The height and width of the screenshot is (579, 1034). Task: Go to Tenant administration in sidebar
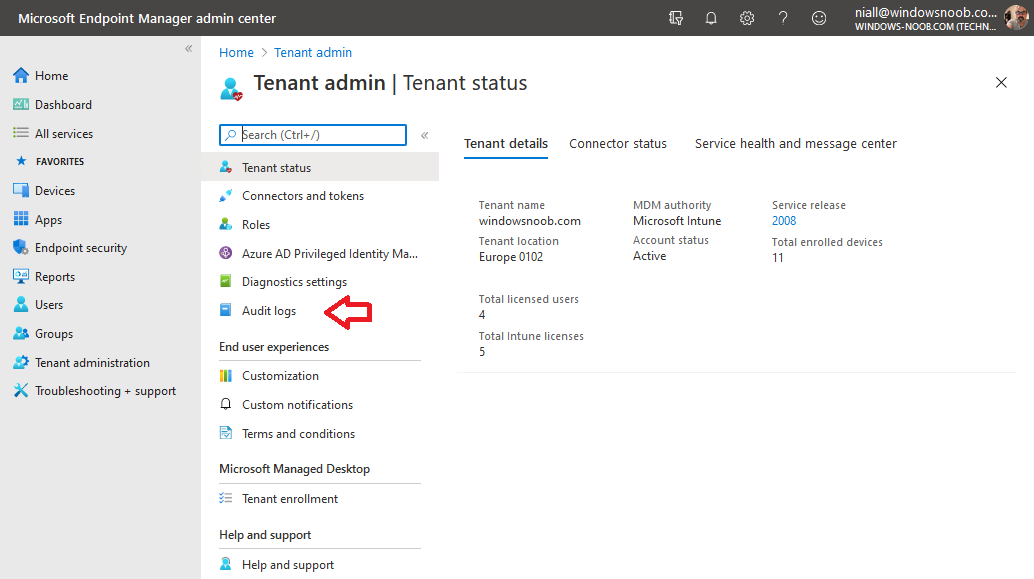92,363
